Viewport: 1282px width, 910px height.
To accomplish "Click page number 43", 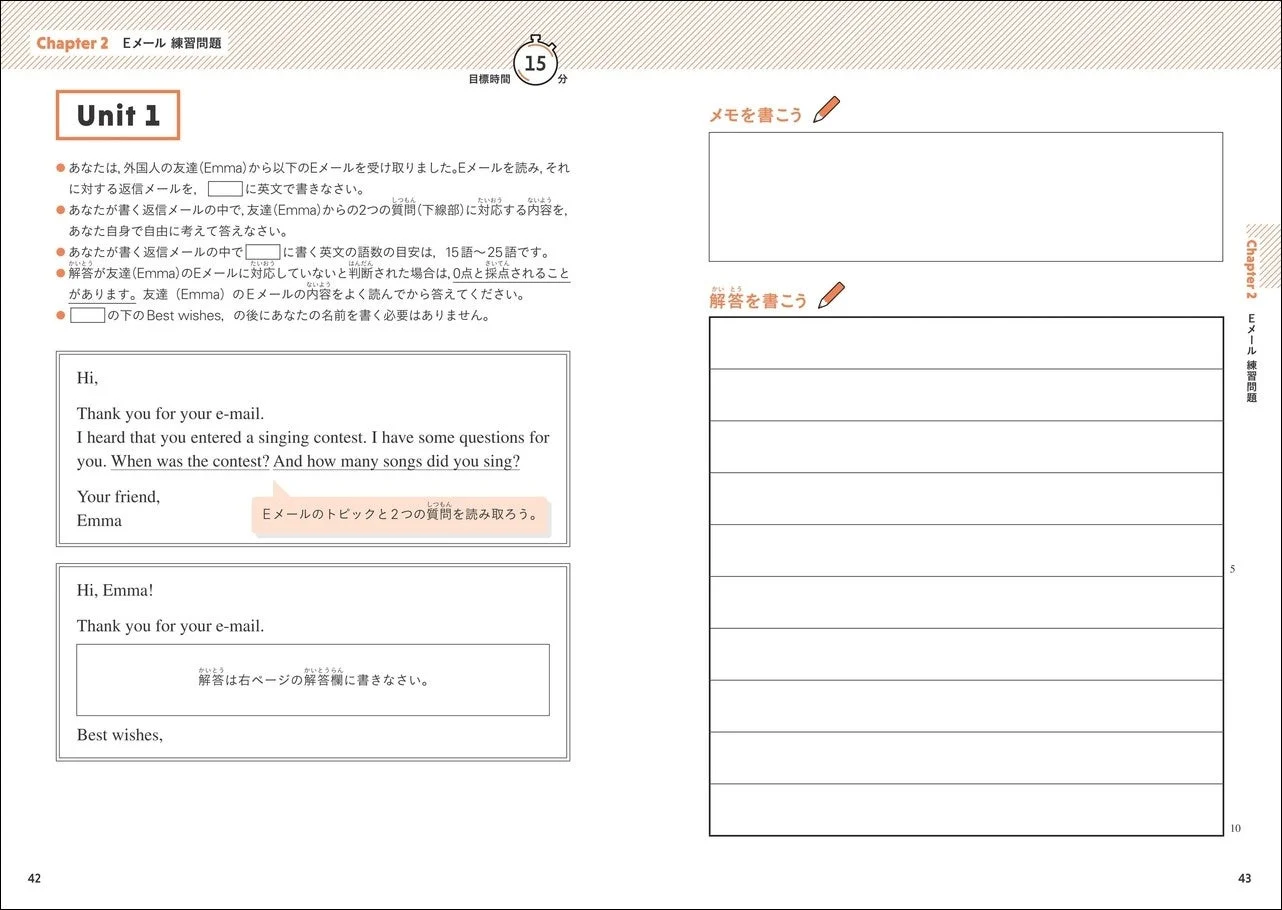I will click(1243, 877).
